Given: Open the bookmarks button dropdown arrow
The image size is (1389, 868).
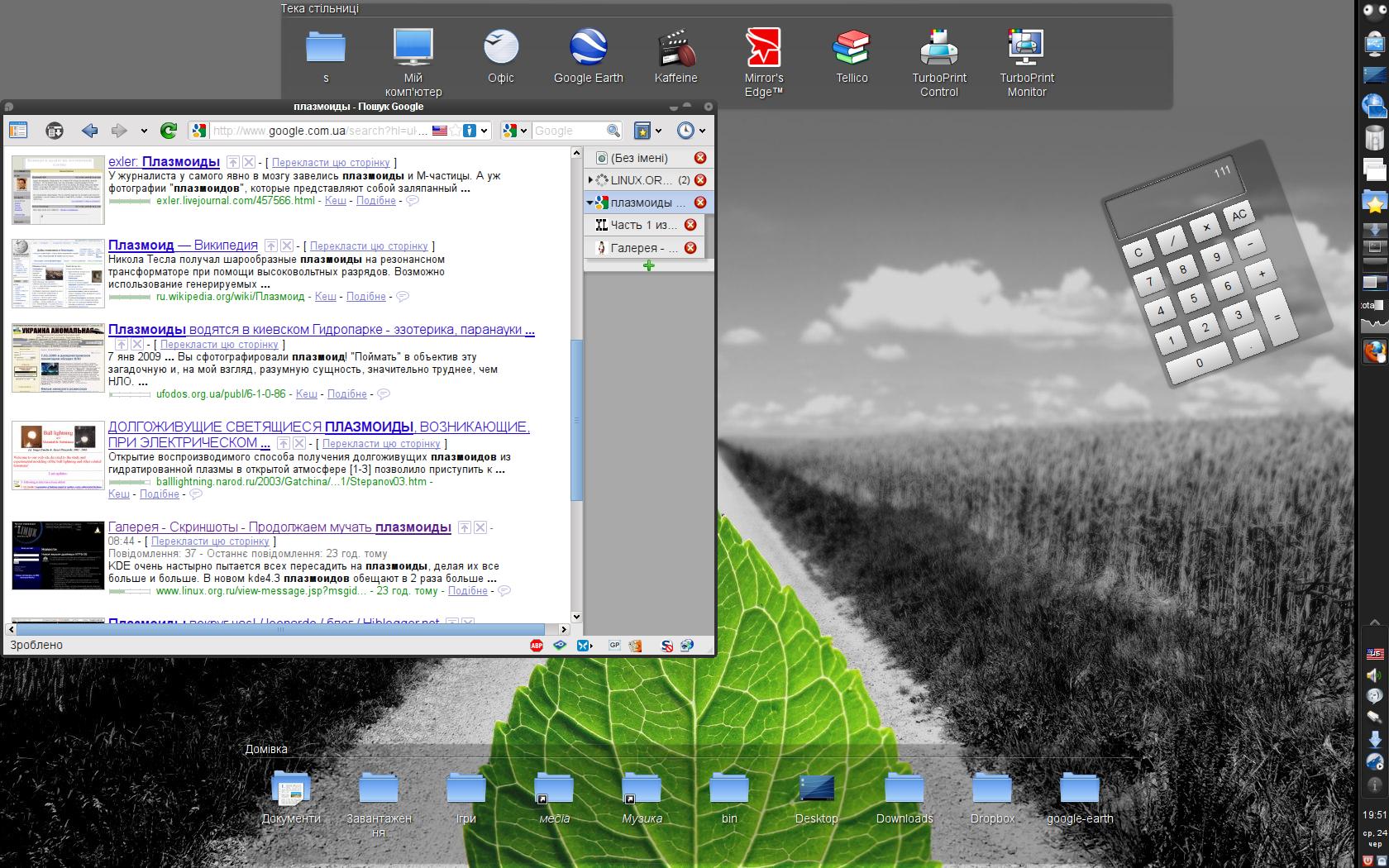Looking at the screenshot, I should click(x=658, y=131).
